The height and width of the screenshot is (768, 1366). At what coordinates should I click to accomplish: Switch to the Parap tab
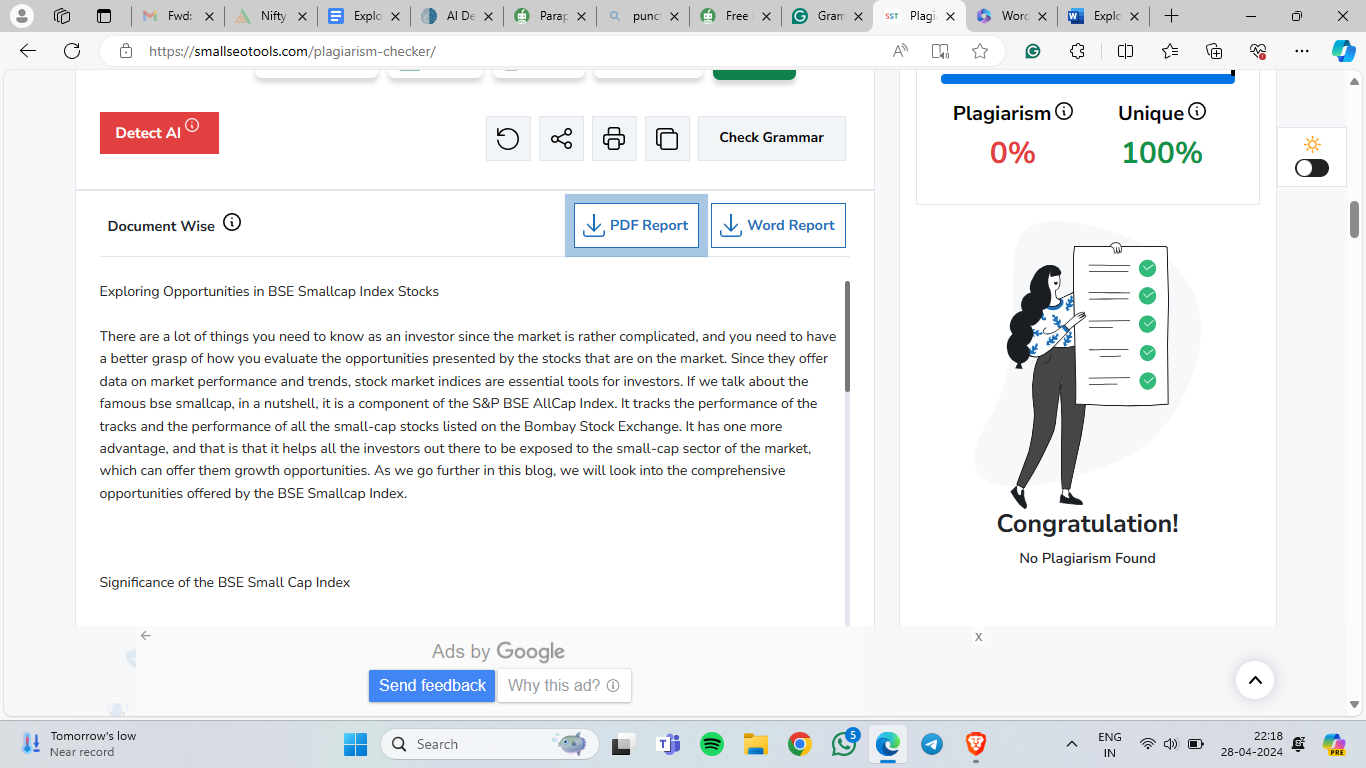[550, 16]
